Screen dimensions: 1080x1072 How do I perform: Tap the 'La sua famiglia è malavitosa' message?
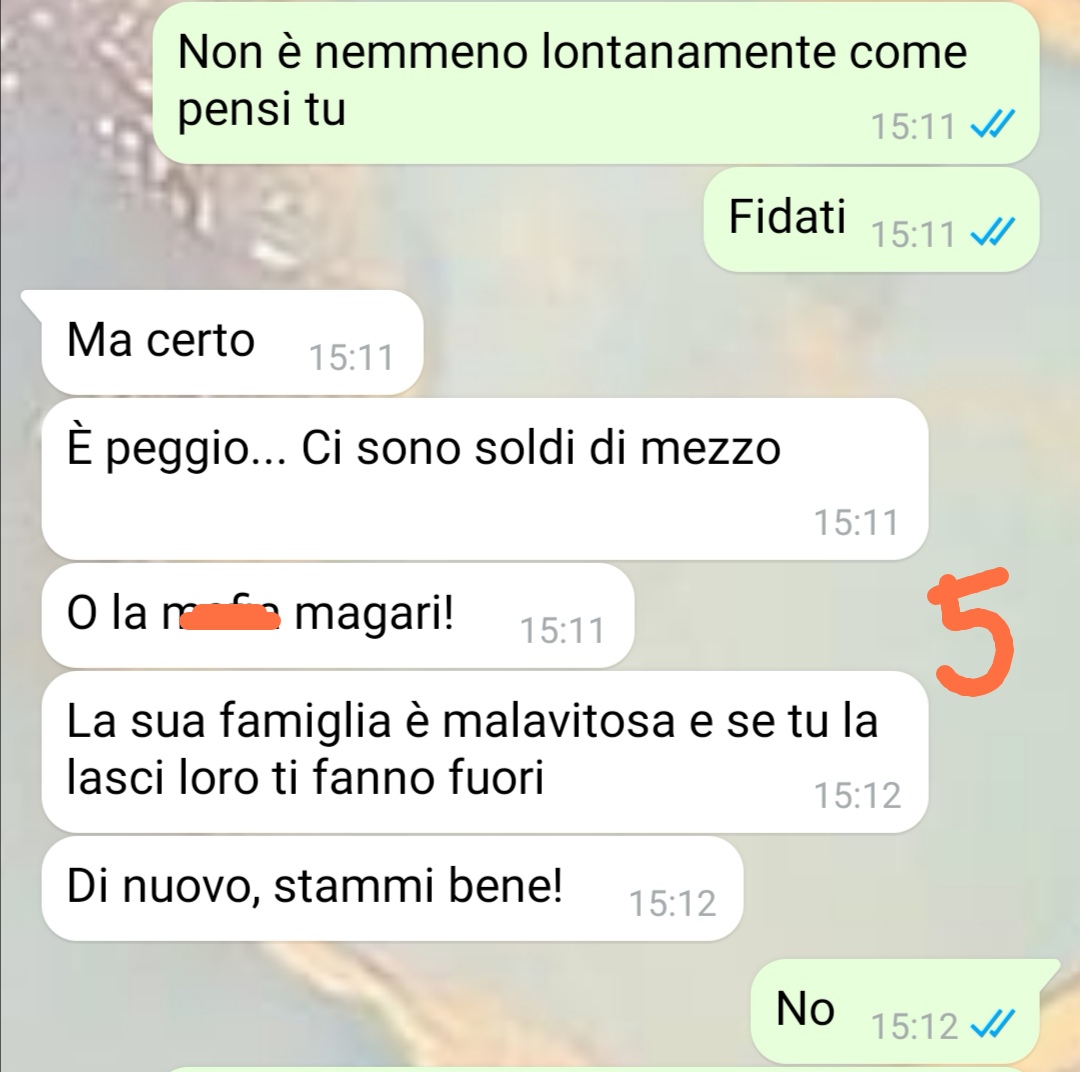[x=485, y=752]
